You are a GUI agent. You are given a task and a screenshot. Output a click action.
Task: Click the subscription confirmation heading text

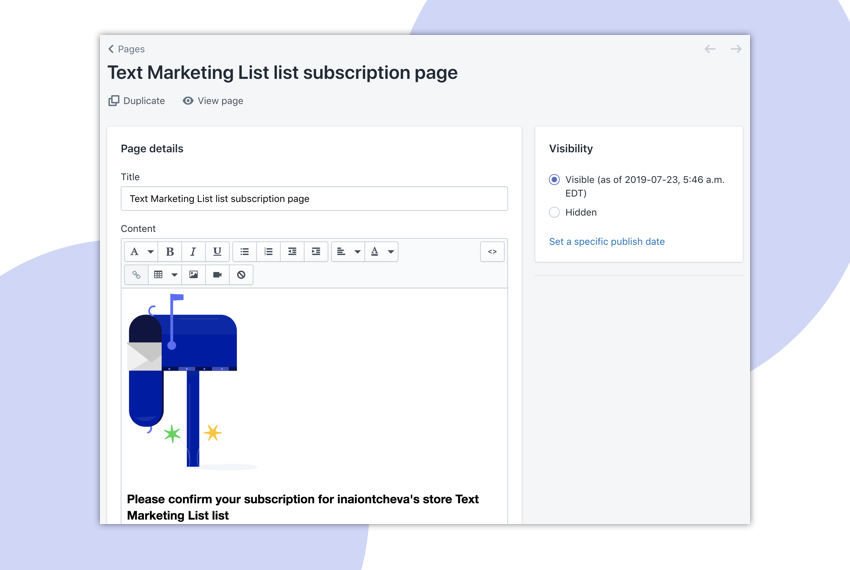[302, 507]
